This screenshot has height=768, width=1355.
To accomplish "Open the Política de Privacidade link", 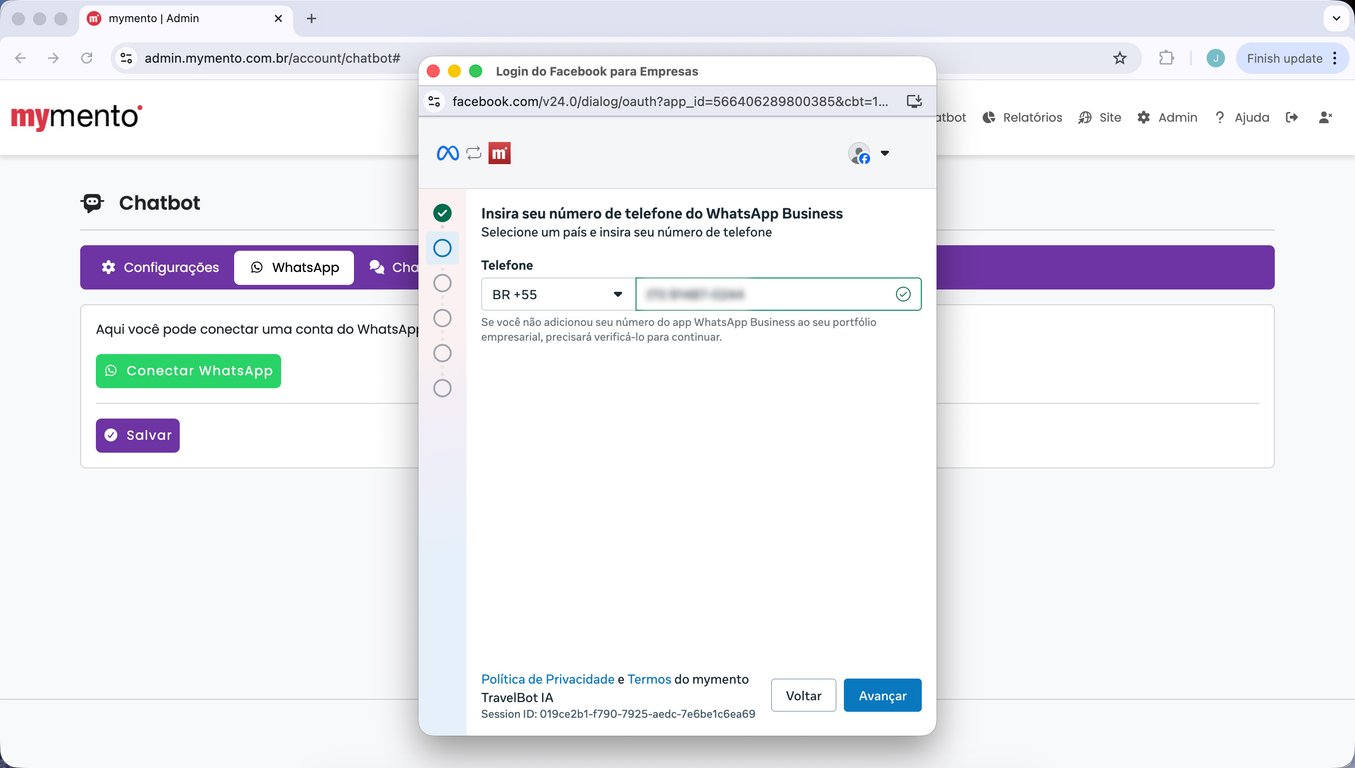I will 548,679.
